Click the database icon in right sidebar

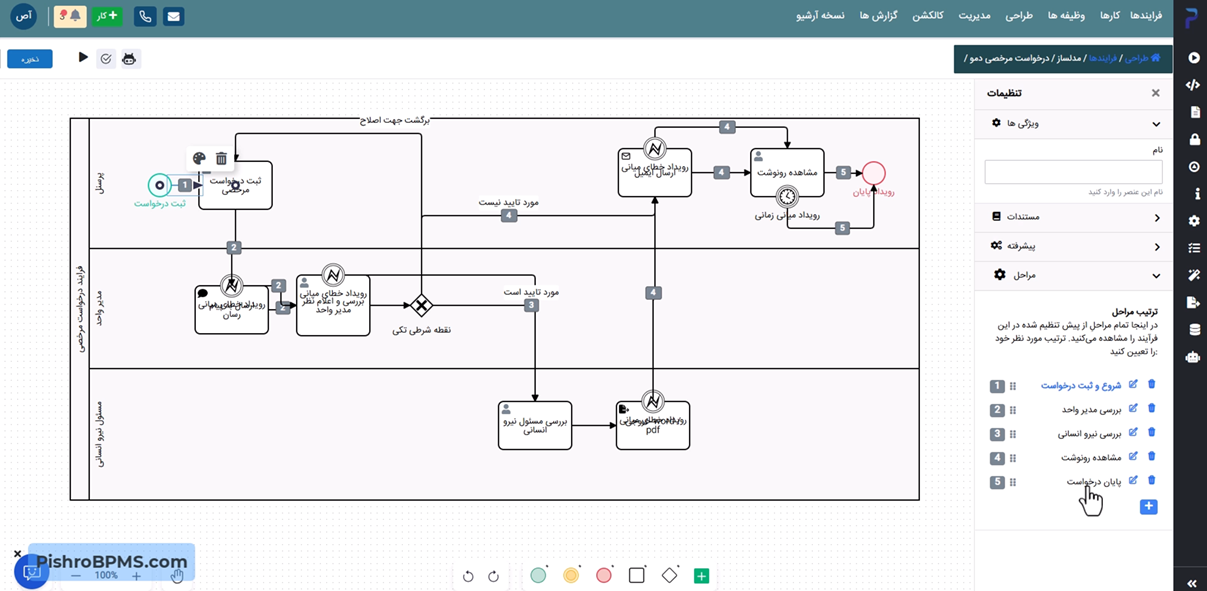tap(1193, 329)
